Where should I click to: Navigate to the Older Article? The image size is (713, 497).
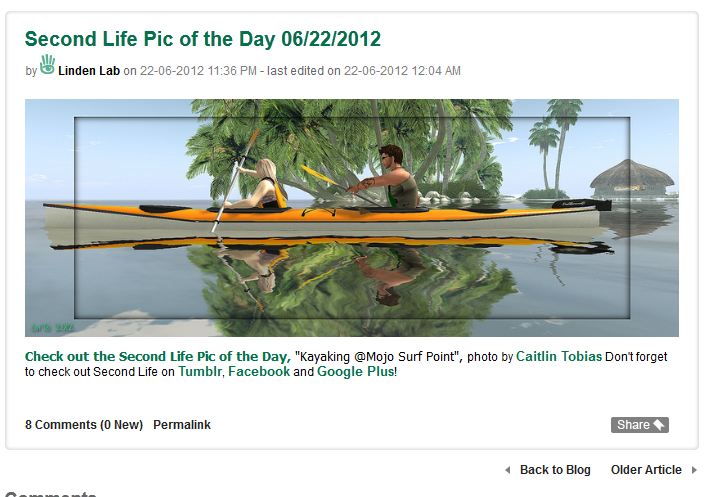click(646, 470)
